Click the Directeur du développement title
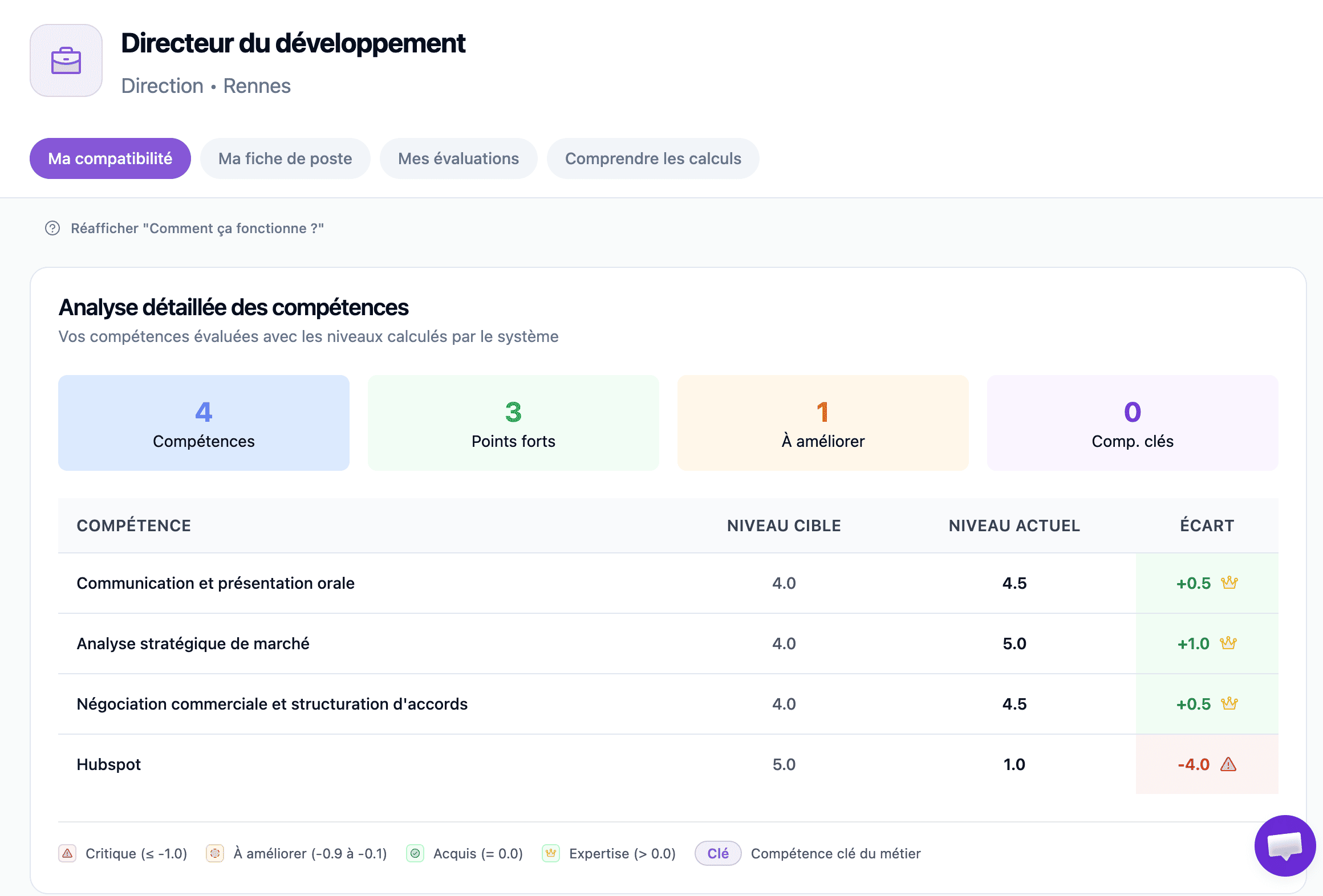This screenshot has height=896, width=1323. 293,43
